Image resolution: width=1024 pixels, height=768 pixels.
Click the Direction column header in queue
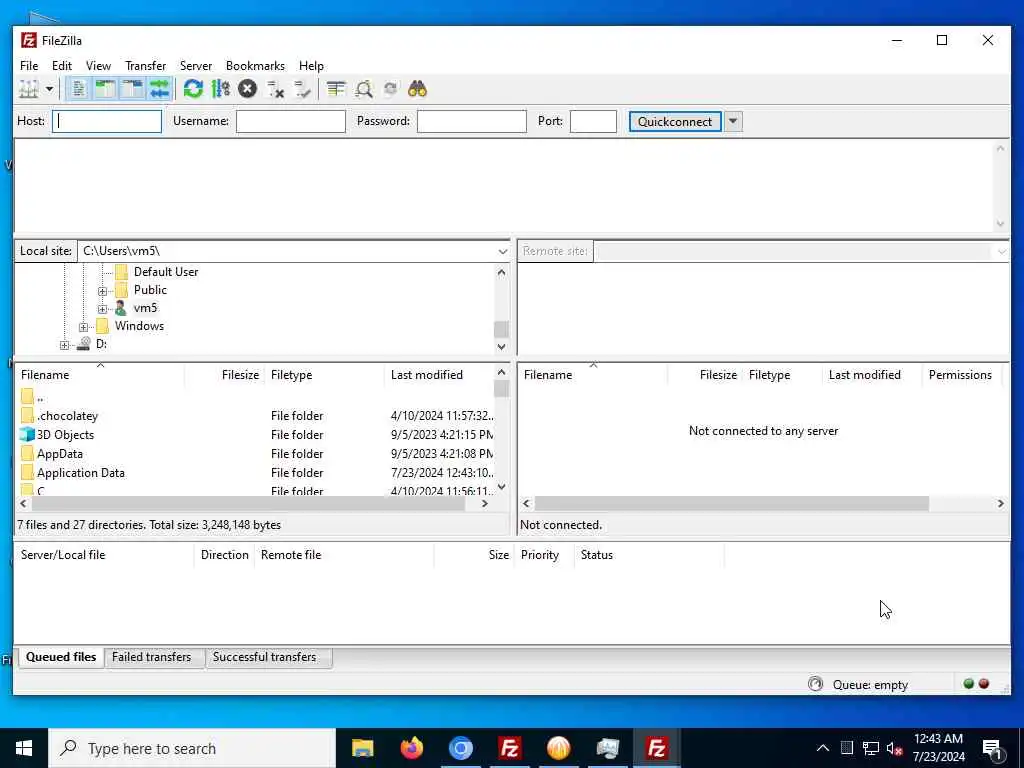(224, 555)
